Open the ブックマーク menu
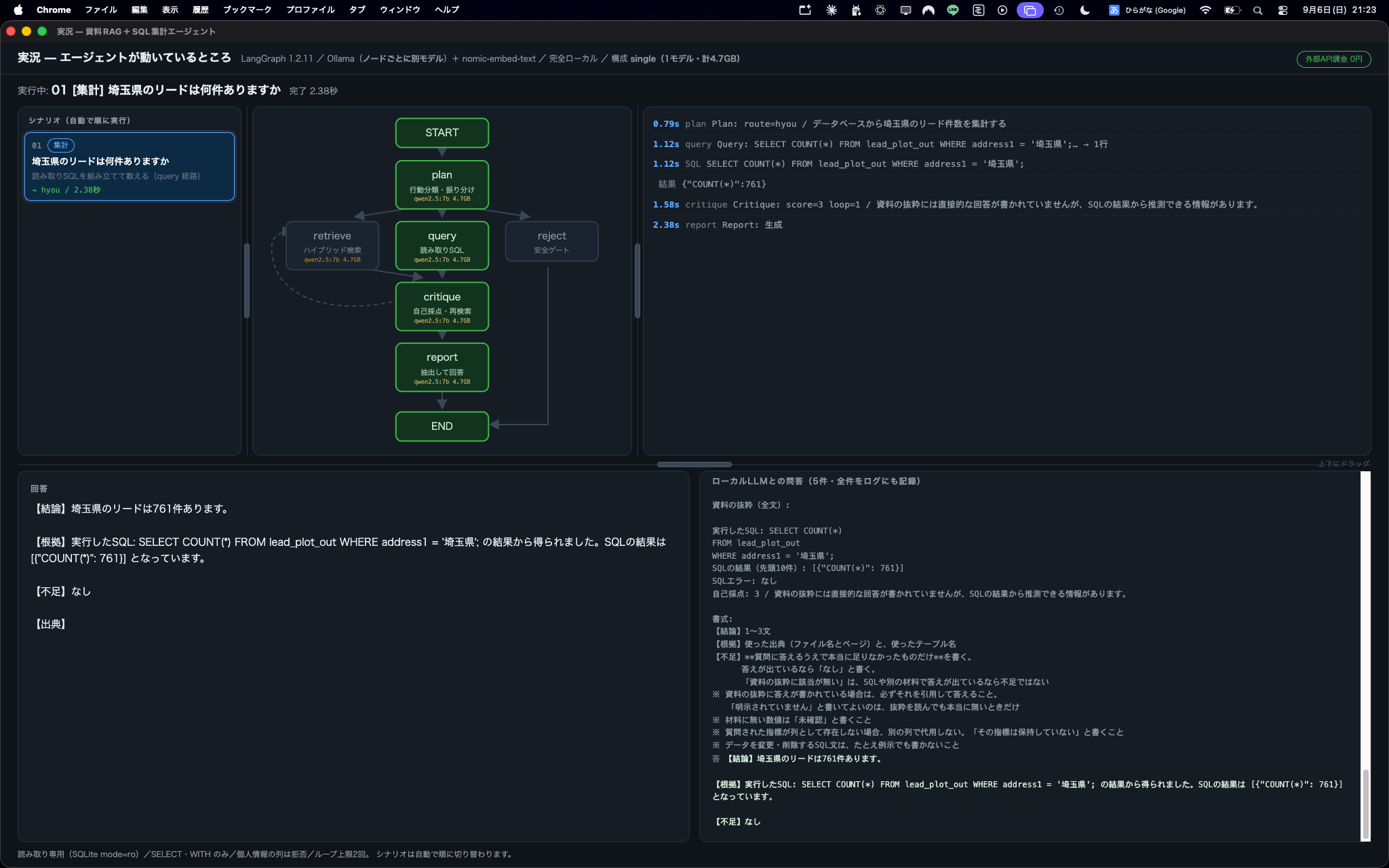The image size is (1389, 868). pos(247,9)
